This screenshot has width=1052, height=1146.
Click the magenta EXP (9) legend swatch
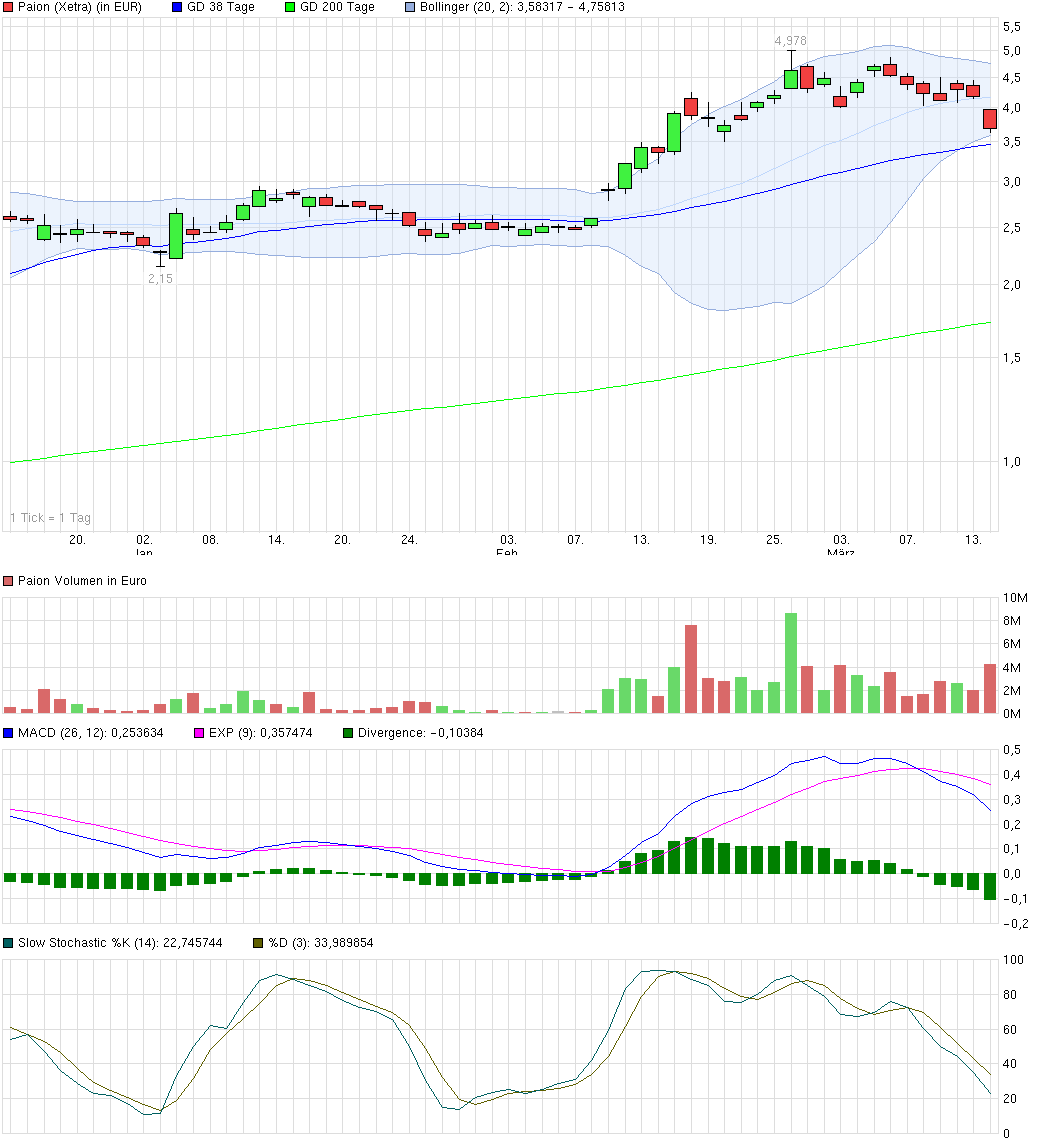[199, 732]
